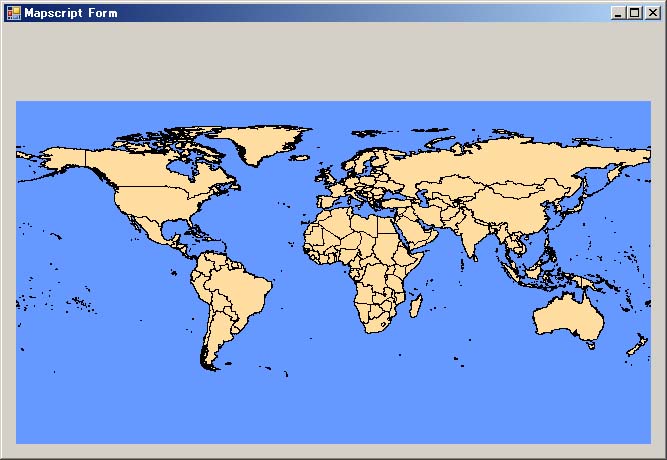Screen dimensions: 667x460
Task: Click the Mapscript Form application icon
Action: coord(12,12)
